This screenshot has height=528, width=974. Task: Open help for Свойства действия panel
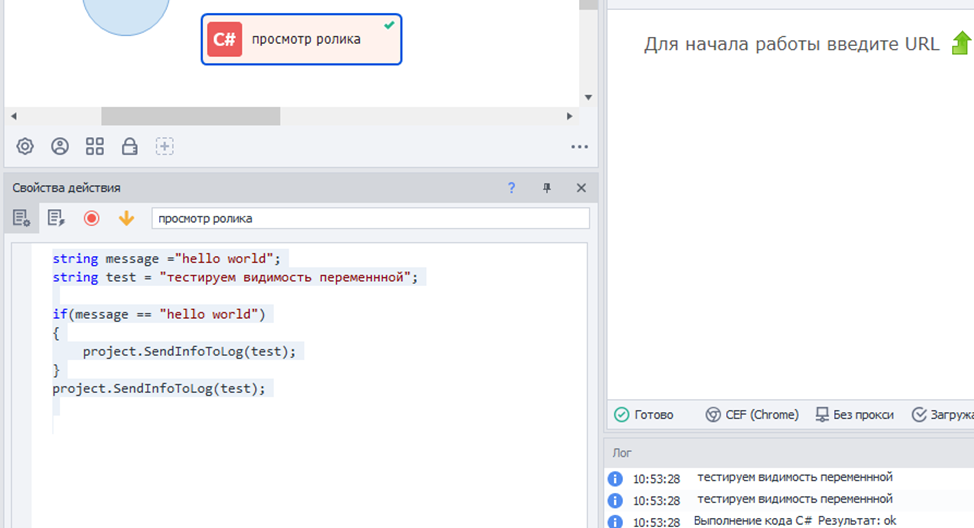tap(511, 188)
